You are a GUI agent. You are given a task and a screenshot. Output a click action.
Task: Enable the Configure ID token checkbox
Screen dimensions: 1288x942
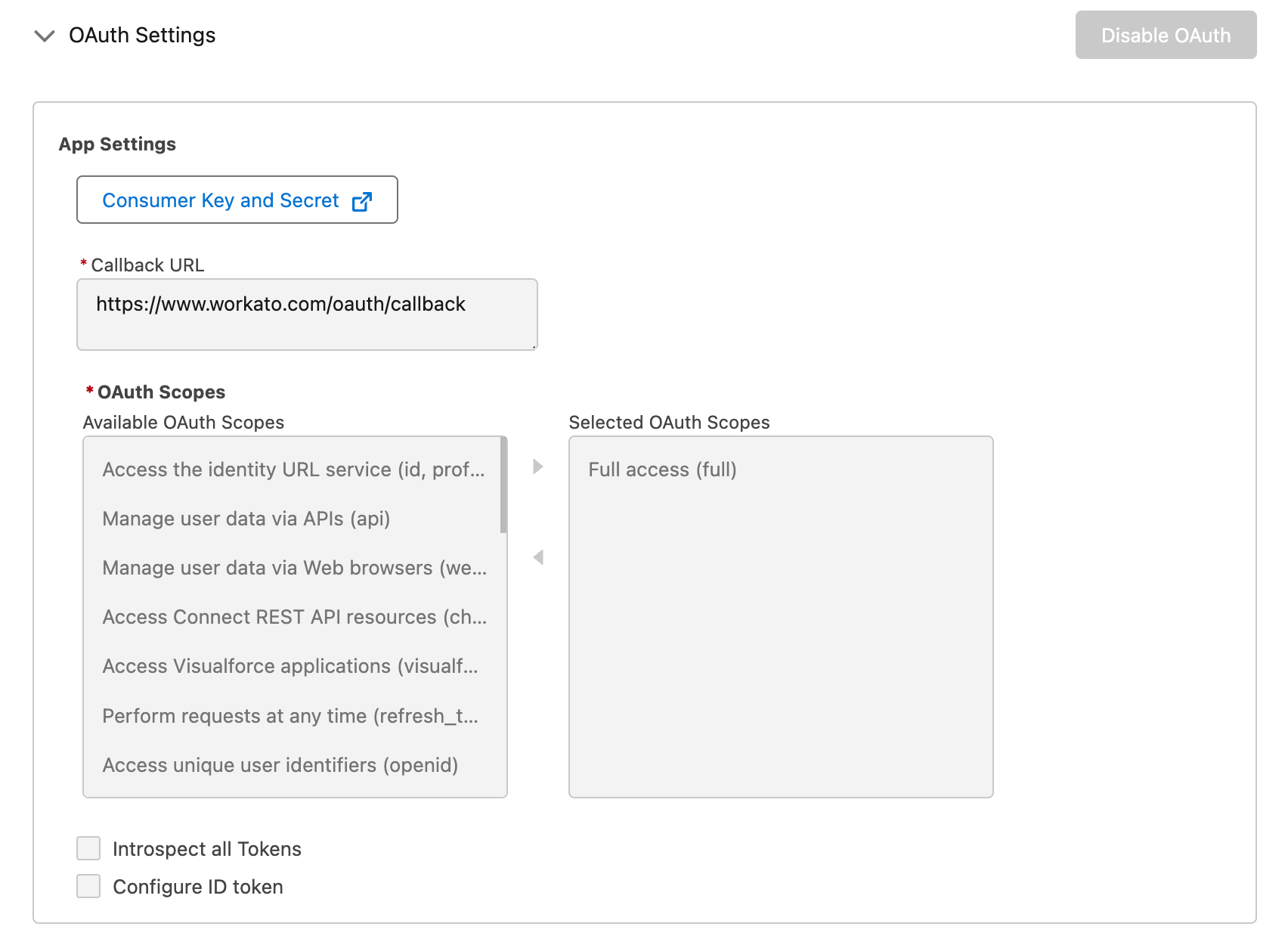click(x=88, y=886)
